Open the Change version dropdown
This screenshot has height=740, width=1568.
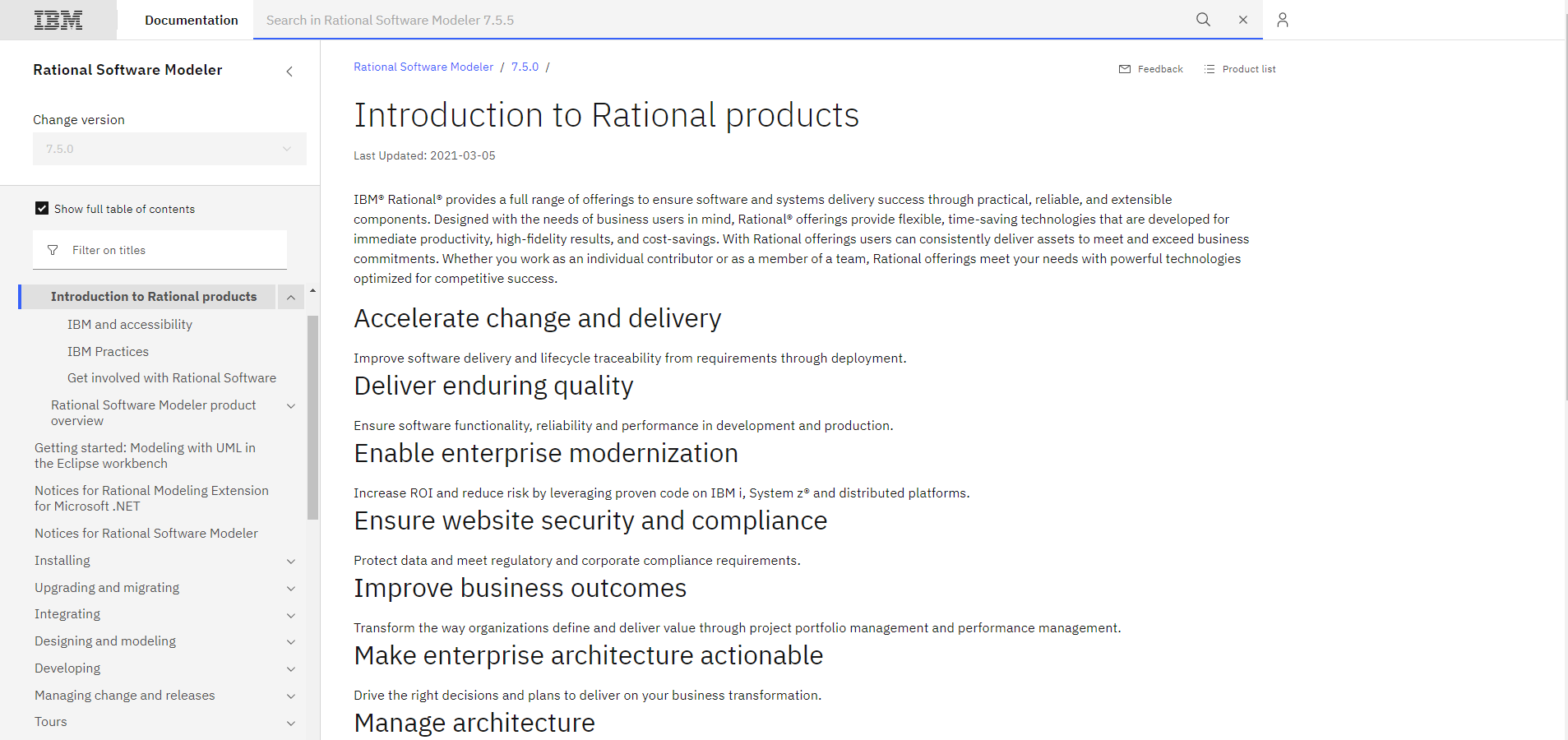click(x=169, y=149)
